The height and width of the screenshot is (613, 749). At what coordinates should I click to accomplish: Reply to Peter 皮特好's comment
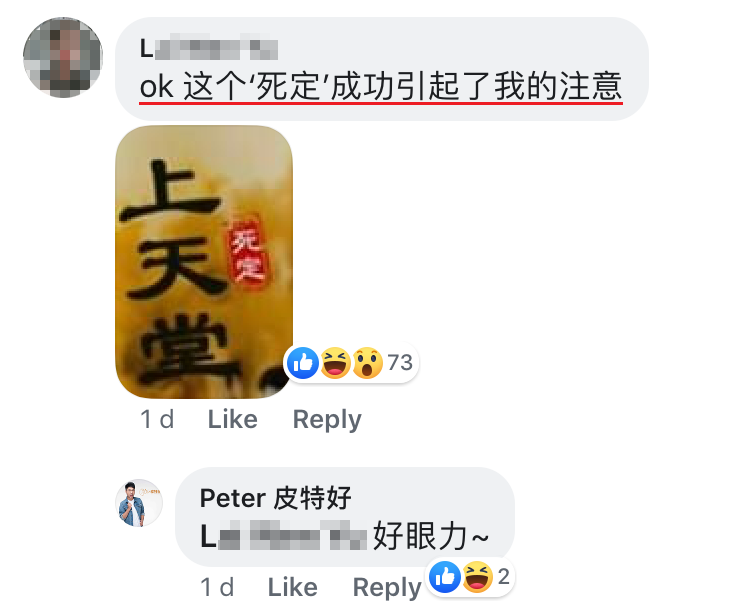click(x=387, y=587)
